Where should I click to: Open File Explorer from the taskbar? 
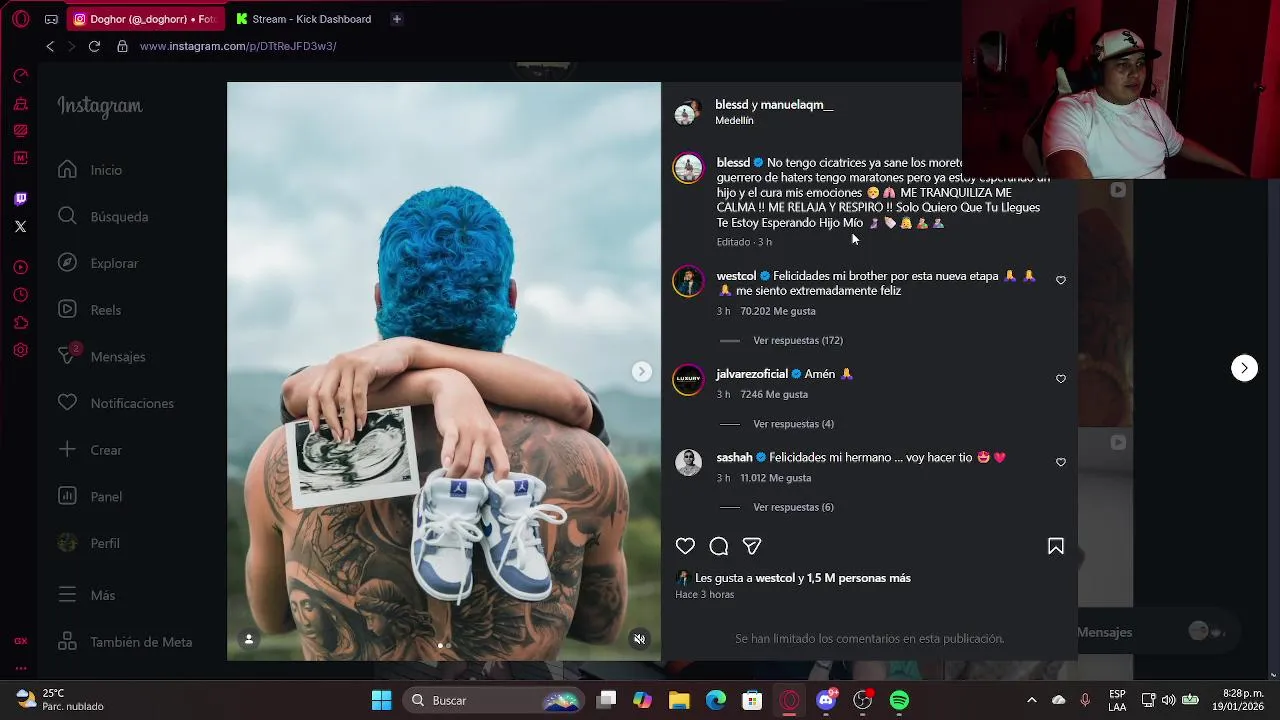point(679,700)
